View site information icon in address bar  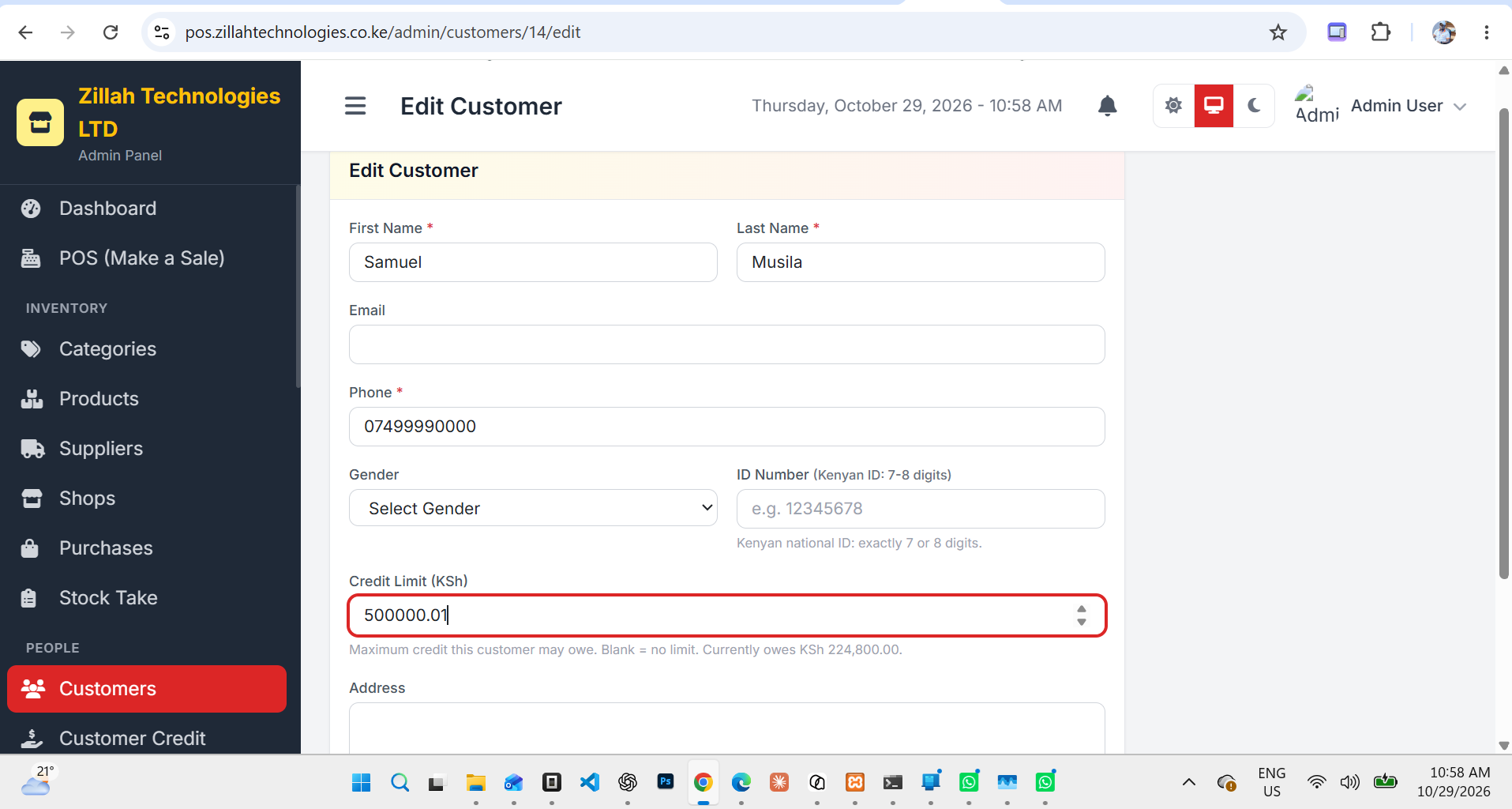[x=162, y=32]
